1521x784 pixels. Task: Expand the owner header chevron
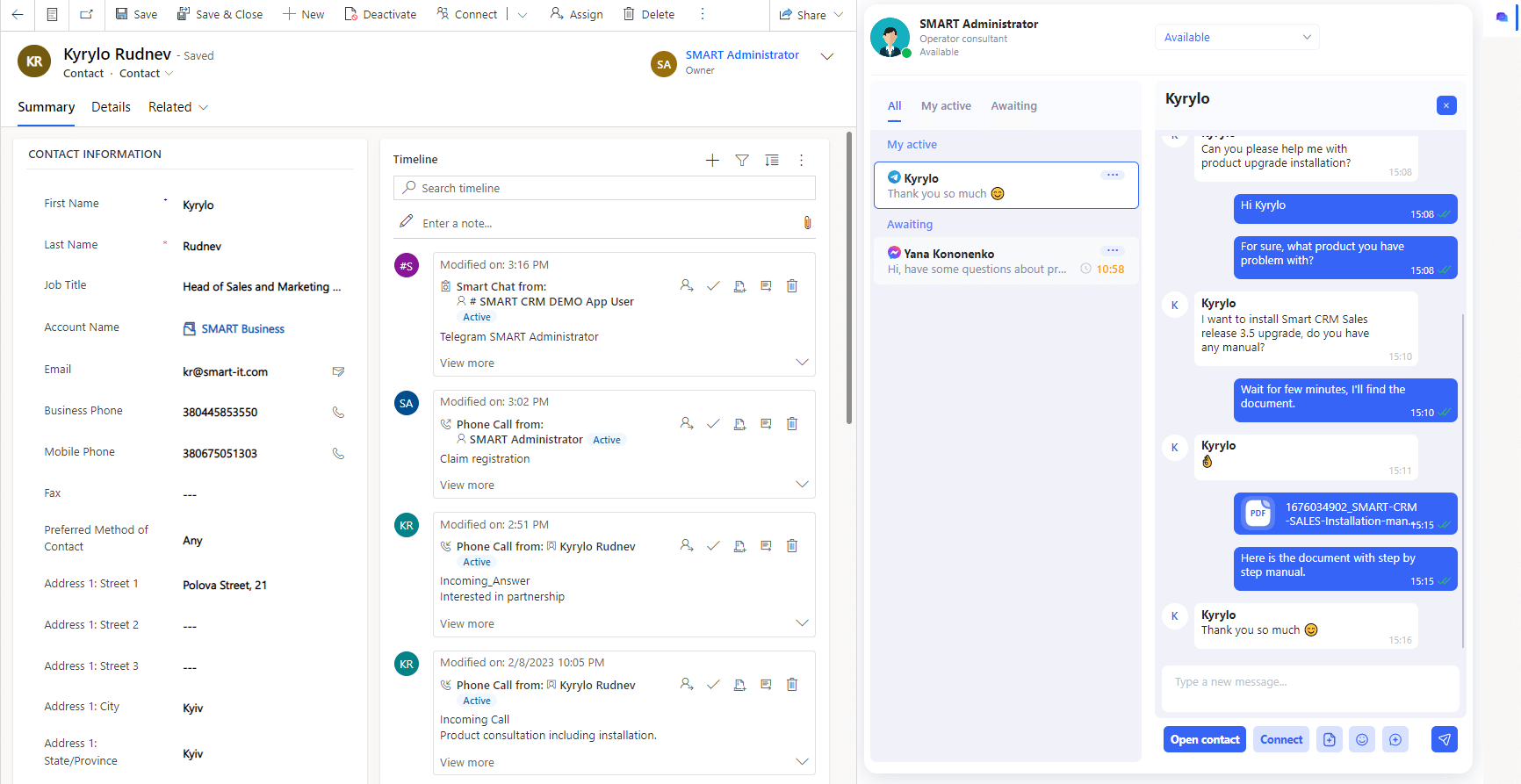click(826, 56)
